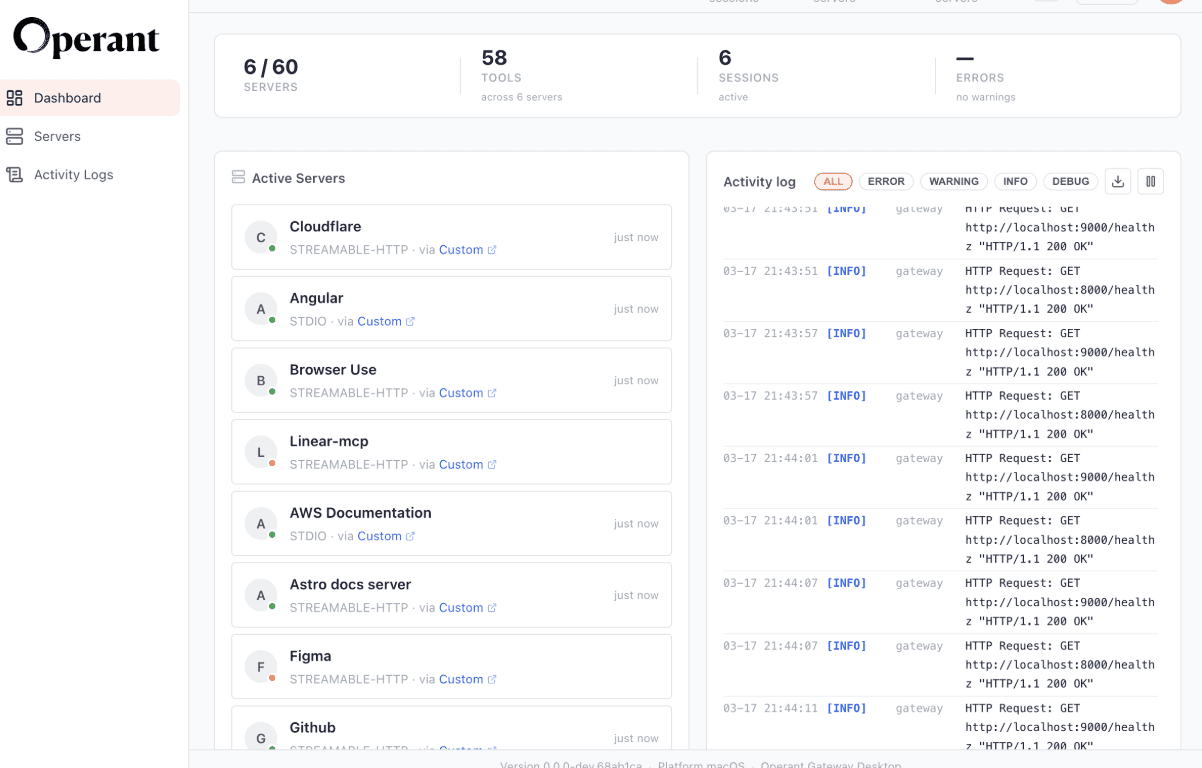Click the 21:44:01 localhost:8000 log entry
The width and height of the screenshot is (1202, 768).
pos(940,540)
